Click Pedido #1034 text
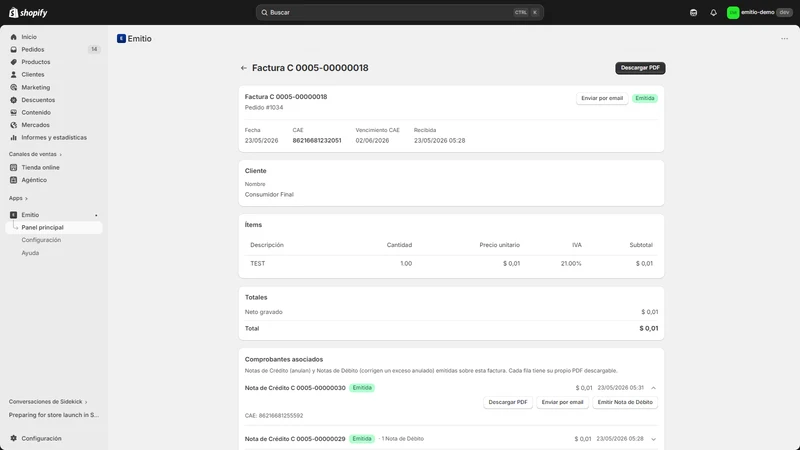This screenshot has width=800, height=450. click(264, 108)
